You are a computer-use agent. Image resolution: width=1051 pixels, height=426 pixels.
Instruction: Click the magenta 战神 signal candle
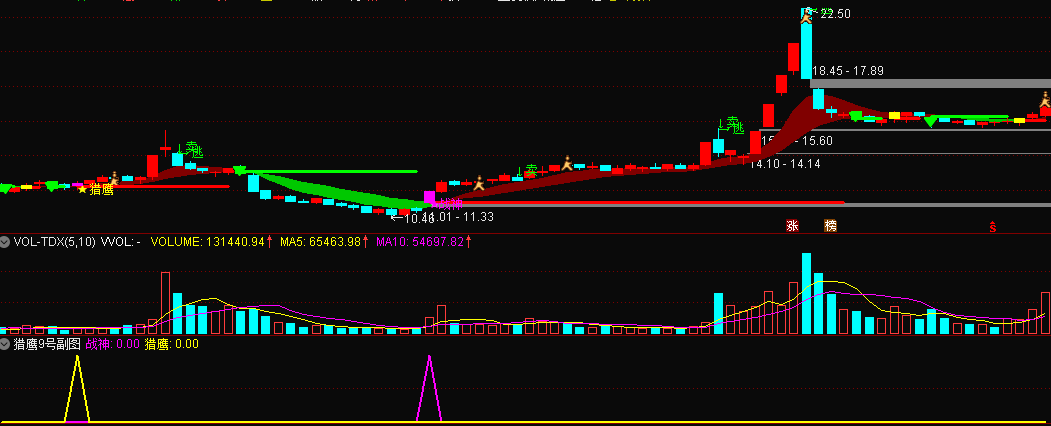point(429,197)
